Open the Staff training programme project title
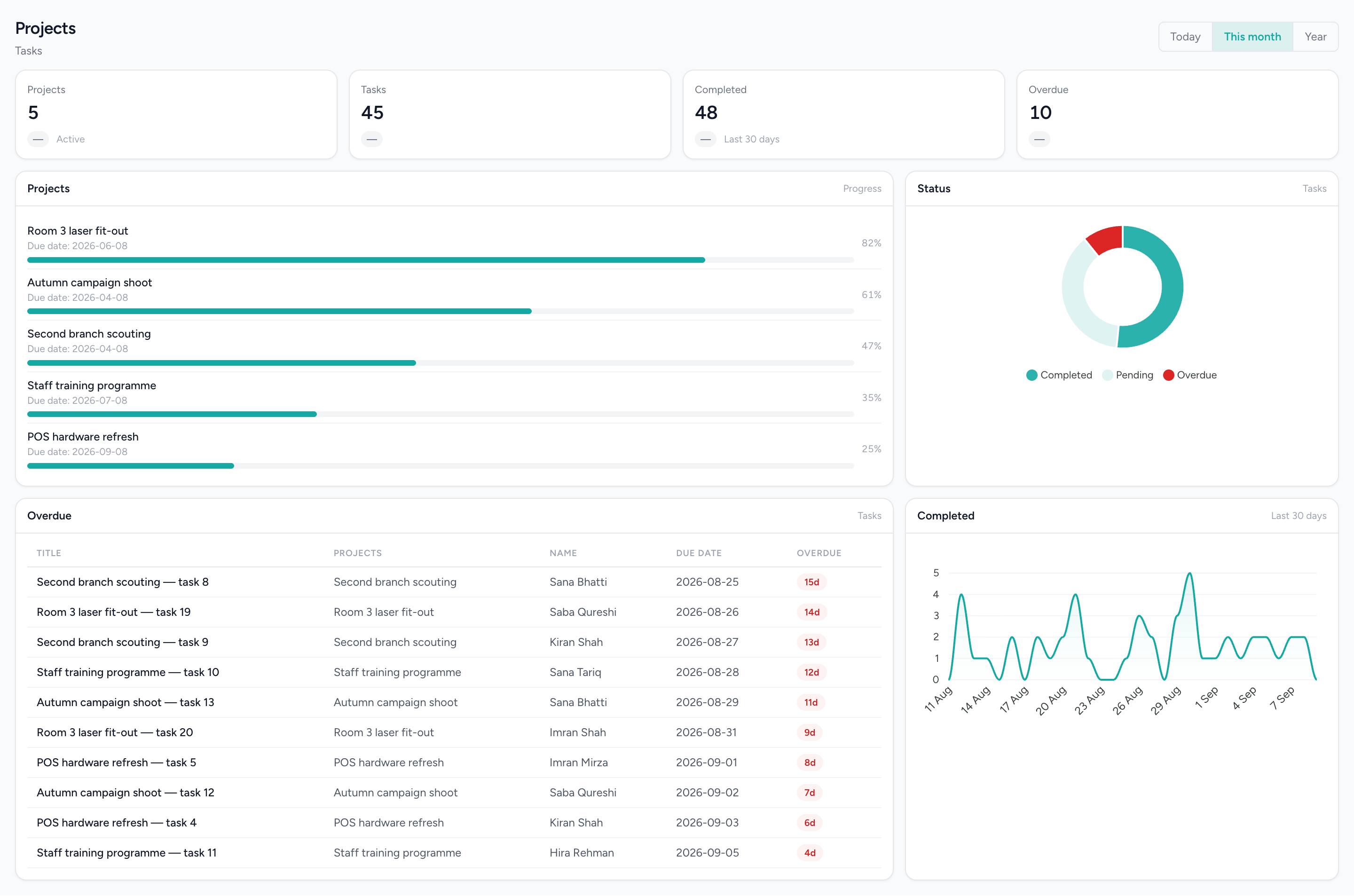 [x=91, y=385]
